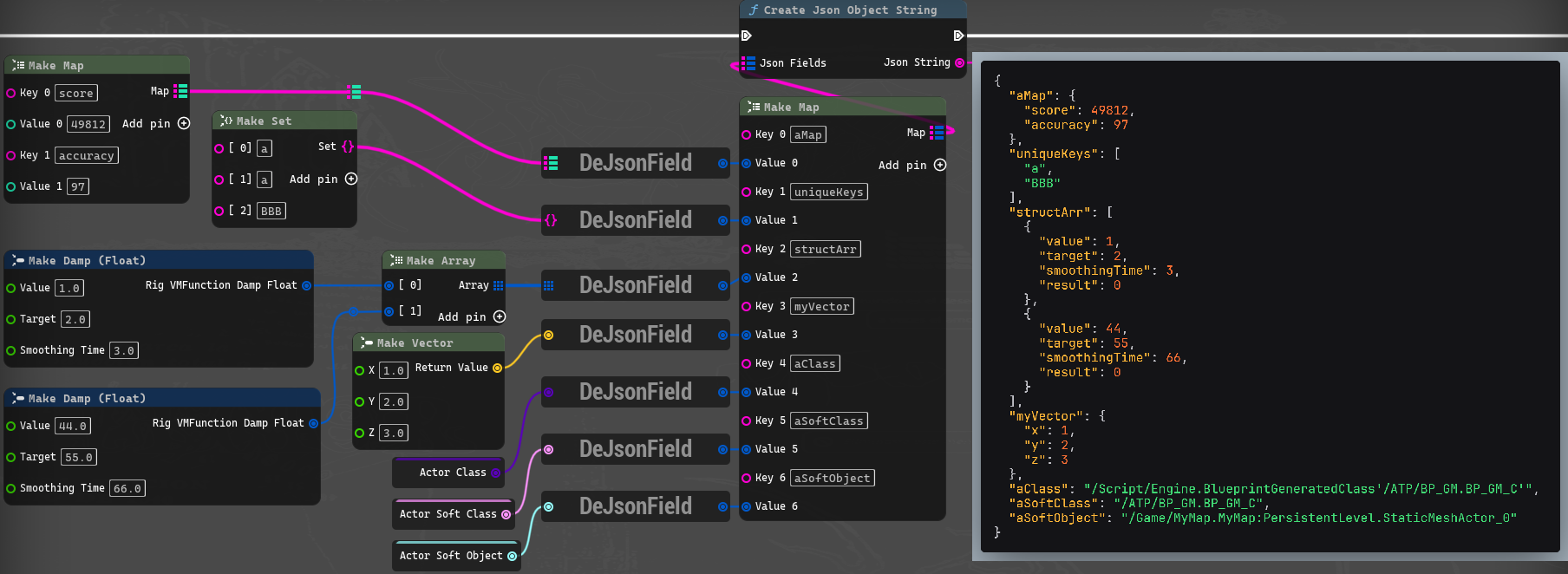Click the set input pin of the second DeJsonField node

click(551, 220)
